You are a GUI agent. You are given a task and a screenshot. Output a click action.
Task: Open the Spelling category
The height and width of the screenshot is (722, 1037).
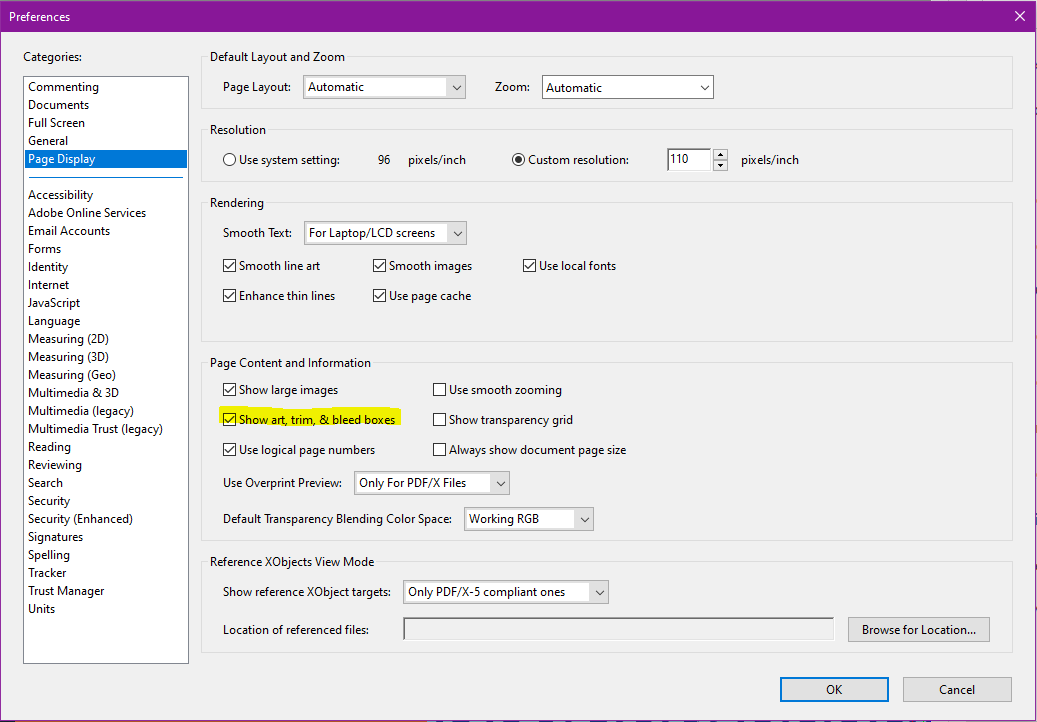[49, 554]
